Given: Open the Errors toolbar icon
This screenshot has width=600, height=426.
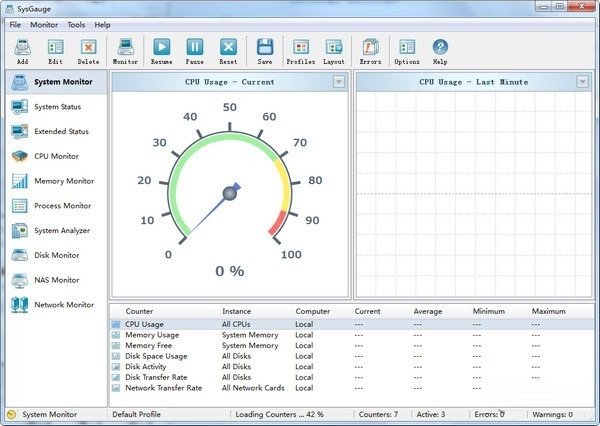Looking at the screenshot, I should [x=370, y=49].
